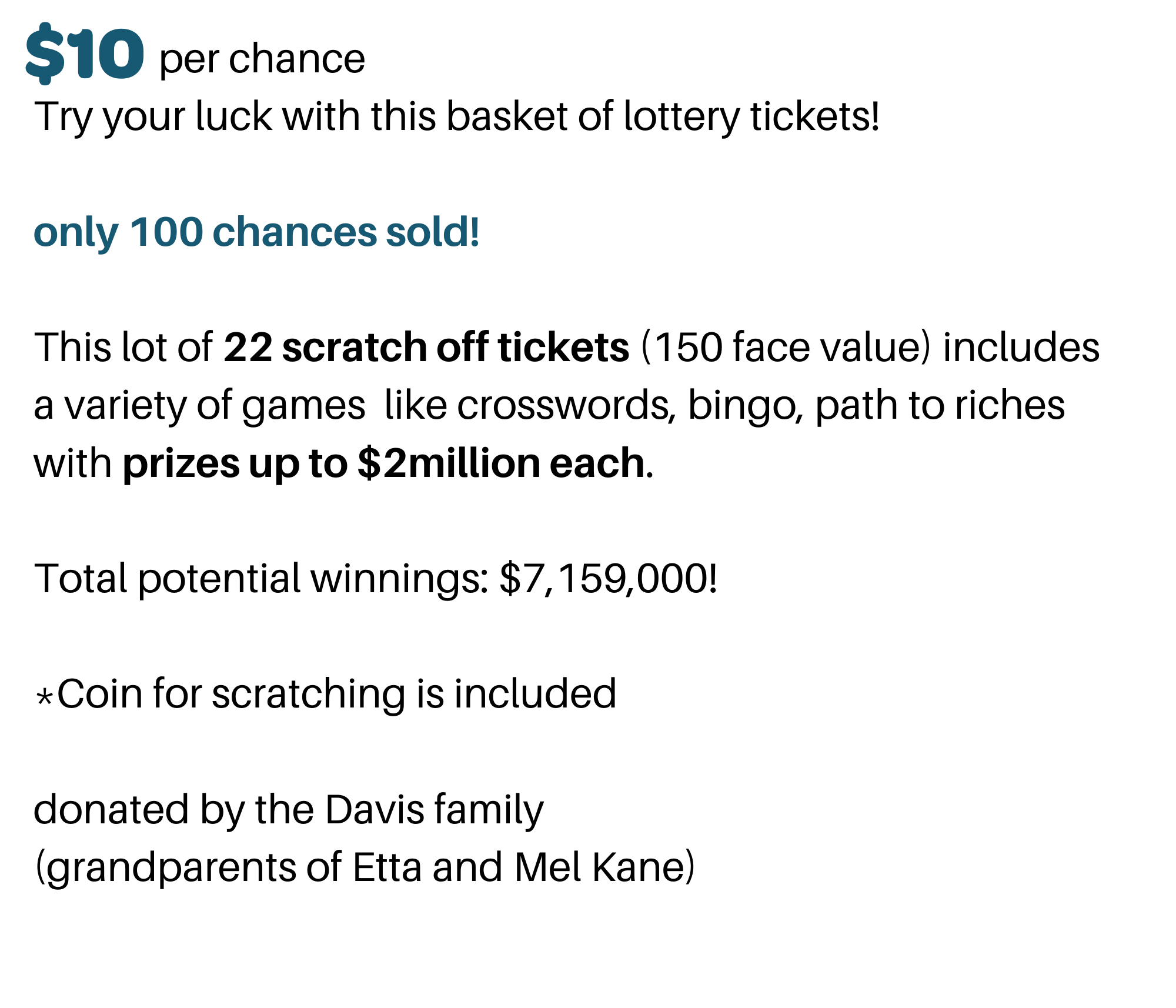Click the words "lottery tickets!"

[751, 116]
